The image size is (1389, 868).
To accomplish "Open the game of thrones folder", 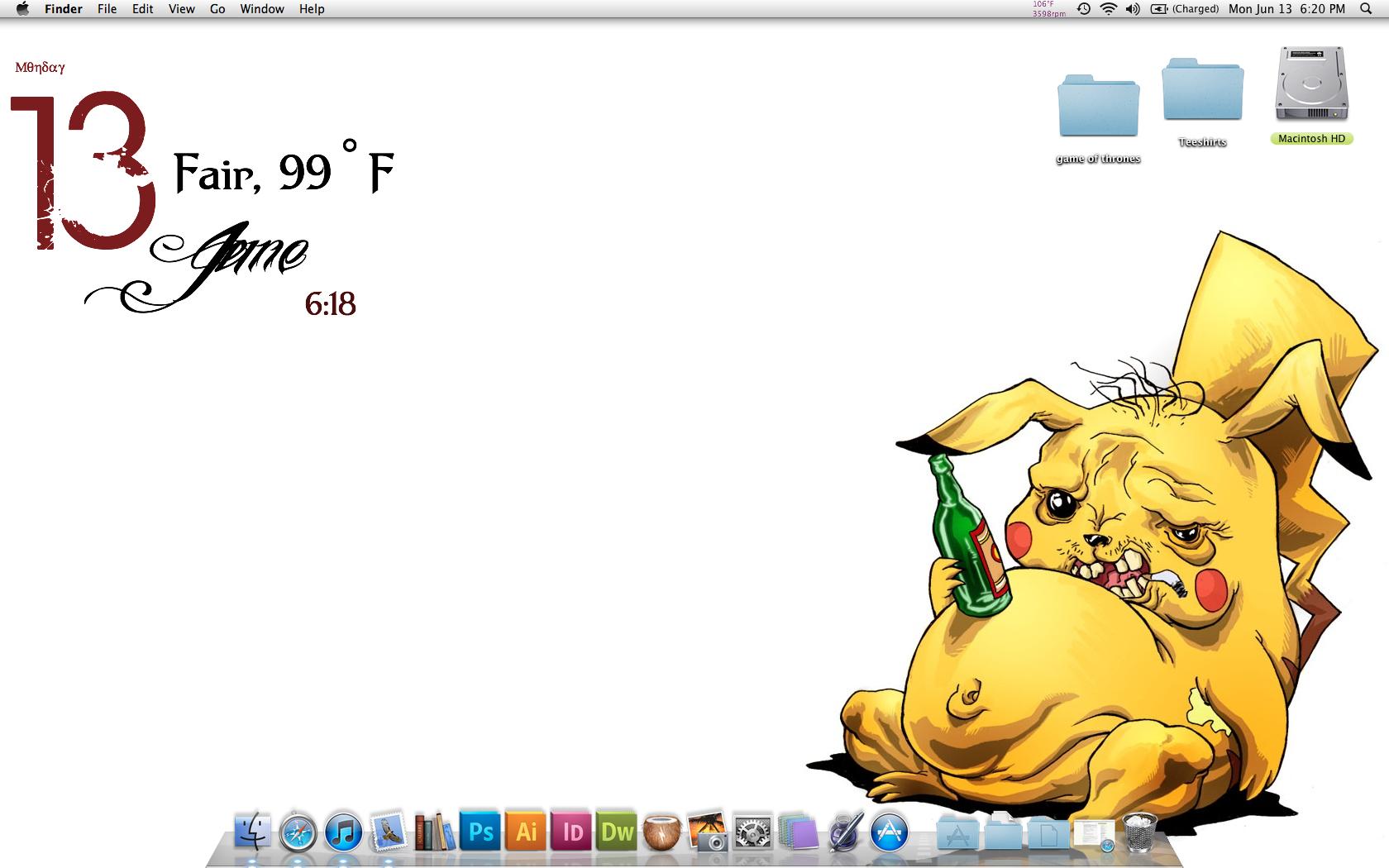I will tap(1098, 118).
